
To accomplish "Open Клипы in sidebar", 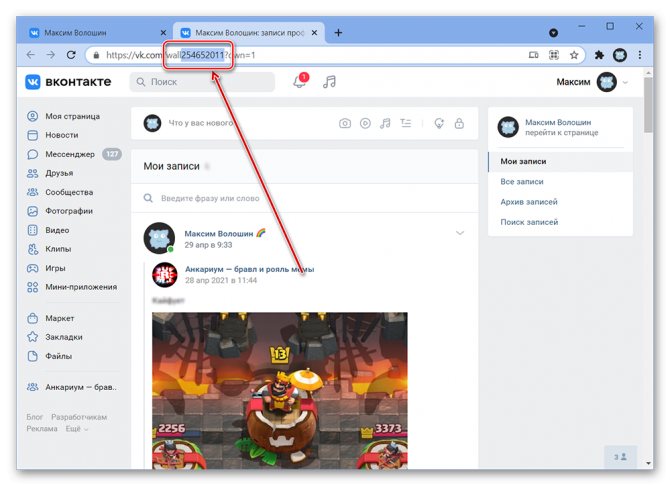I will point(49,249).
